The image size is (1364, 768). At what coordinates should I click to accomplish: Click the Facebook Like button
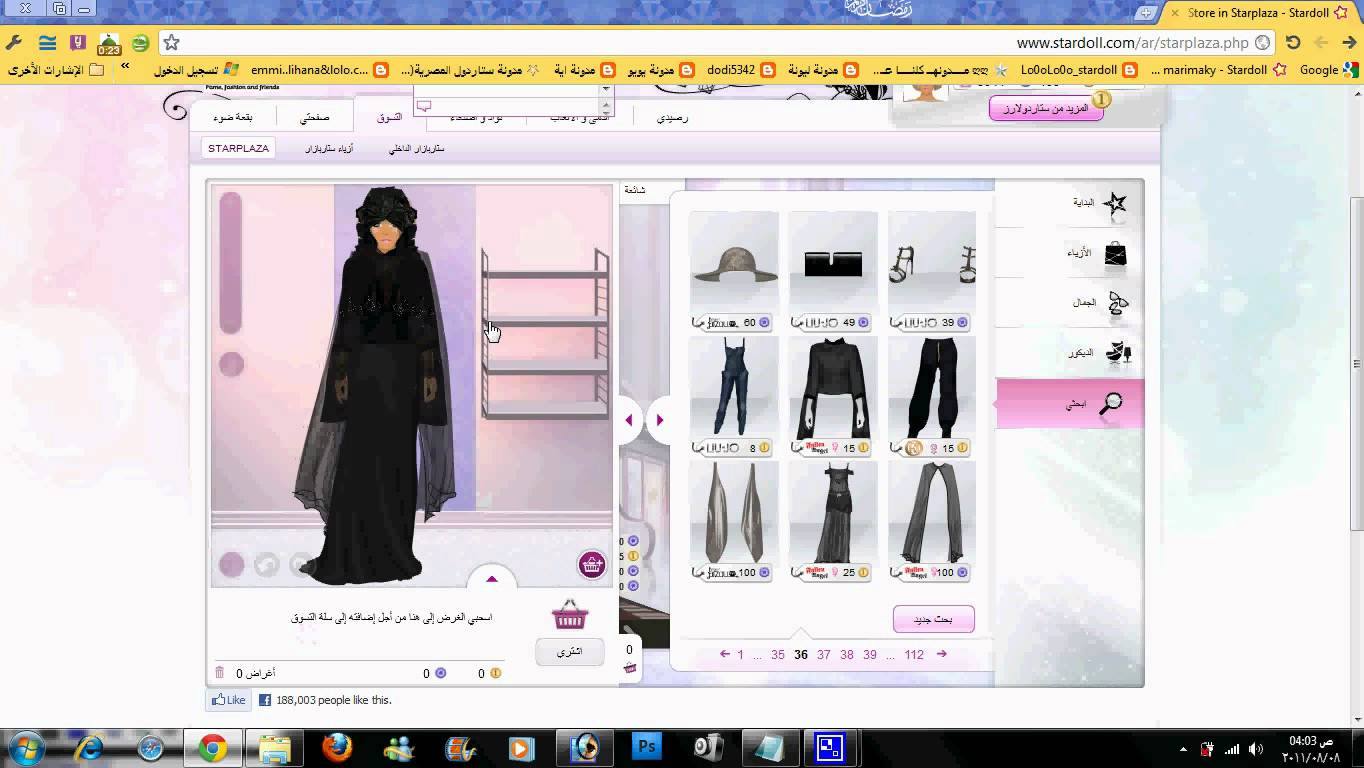click(x=228, y=700)
